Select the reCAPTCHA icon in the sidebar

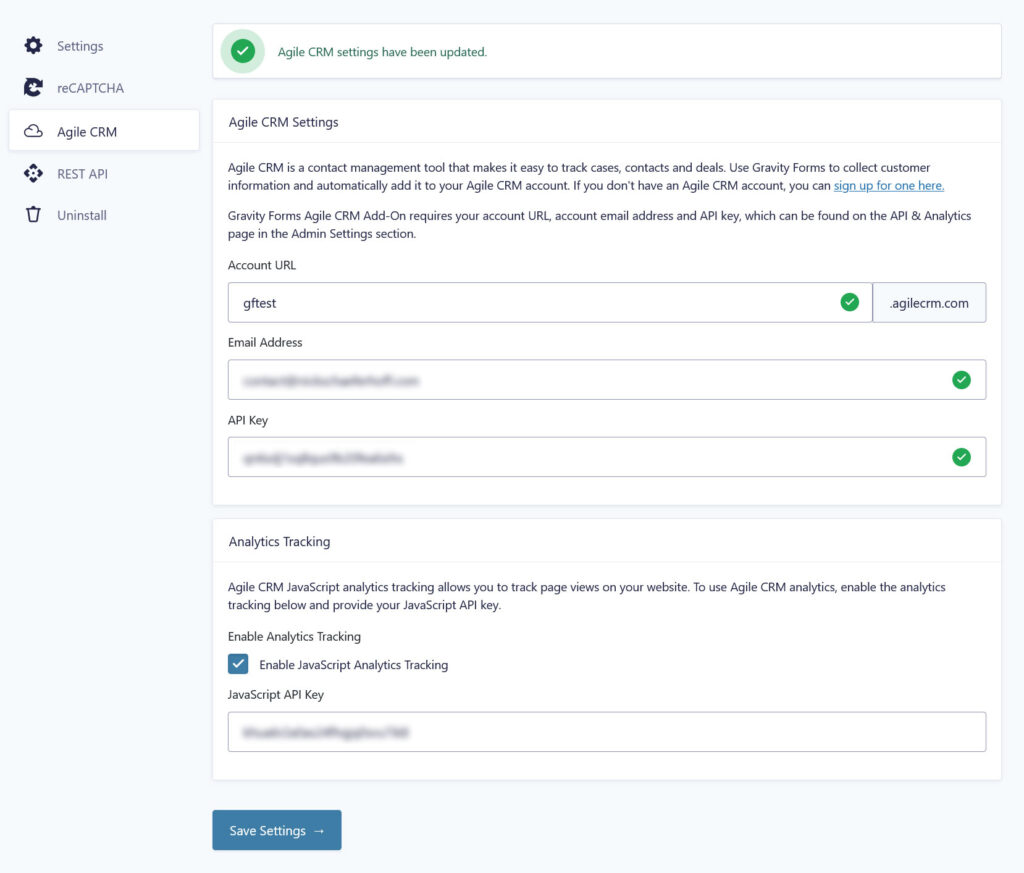(x=33, y=88)
